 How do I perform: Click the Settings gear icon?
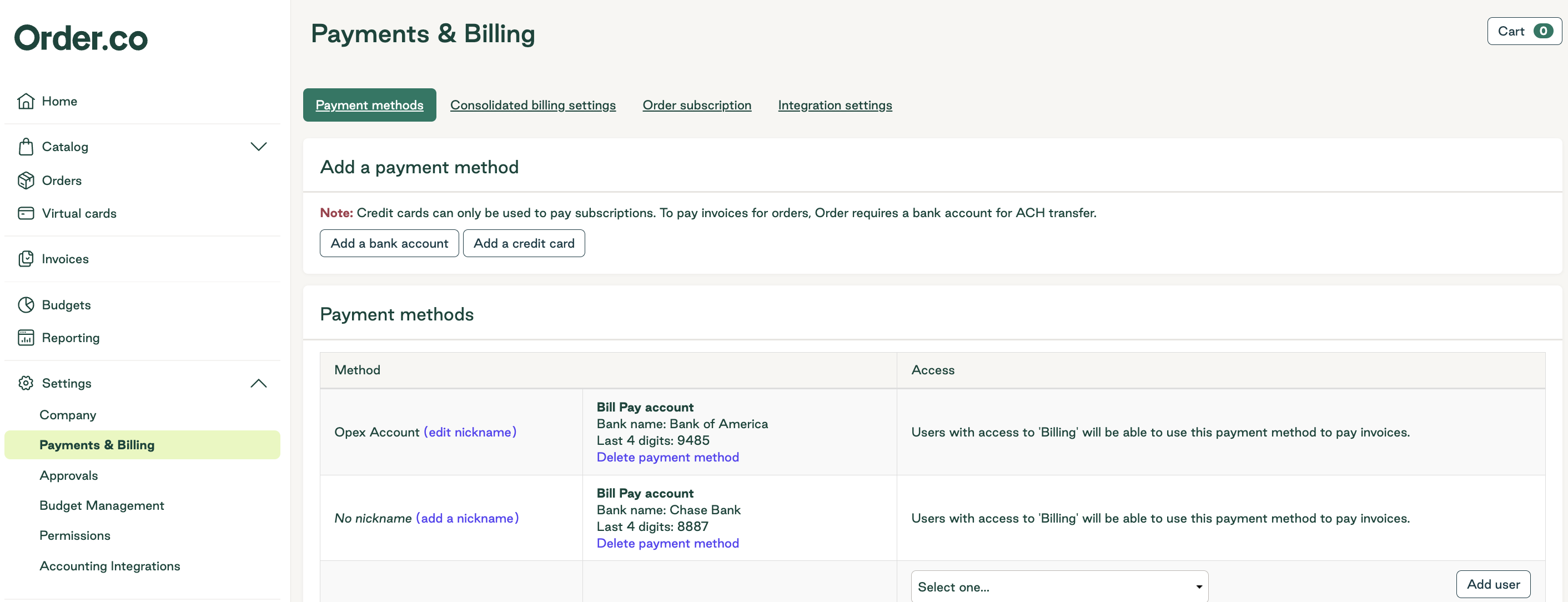[x=26, y=383]
